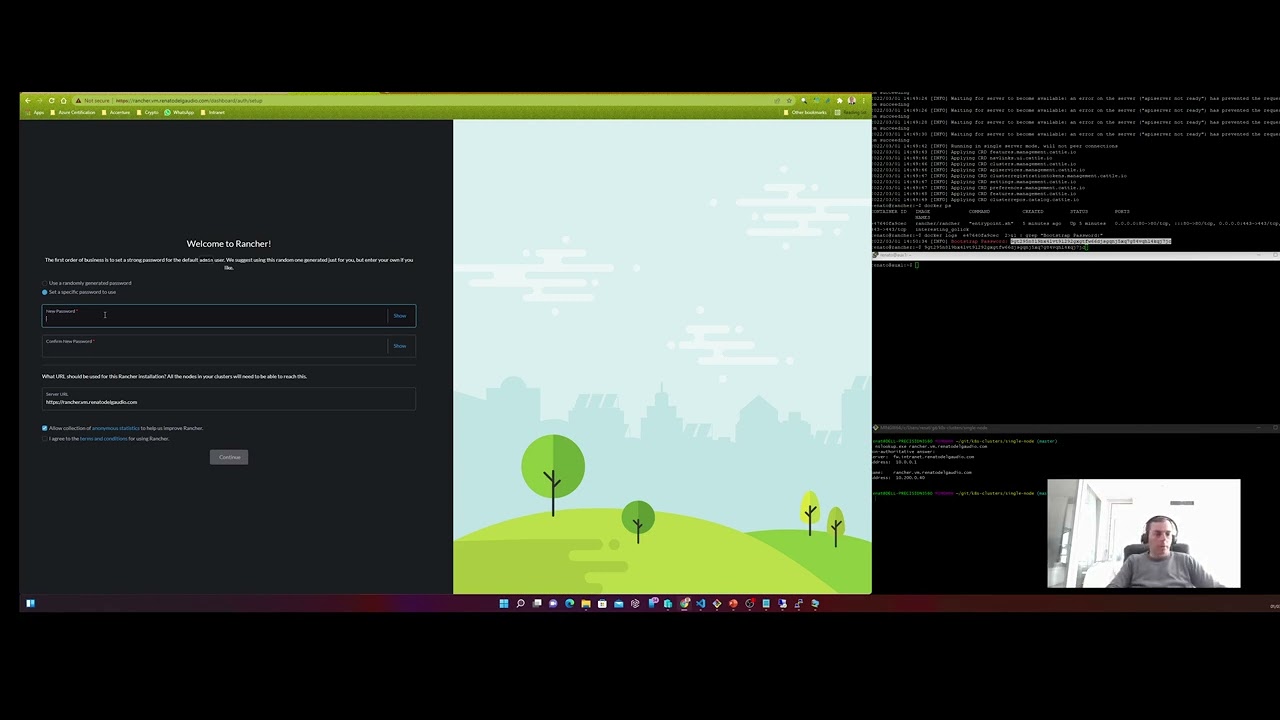1280x720 pixels.
Task: Open the Crypto bookmark folder
Action: (148, 112)
